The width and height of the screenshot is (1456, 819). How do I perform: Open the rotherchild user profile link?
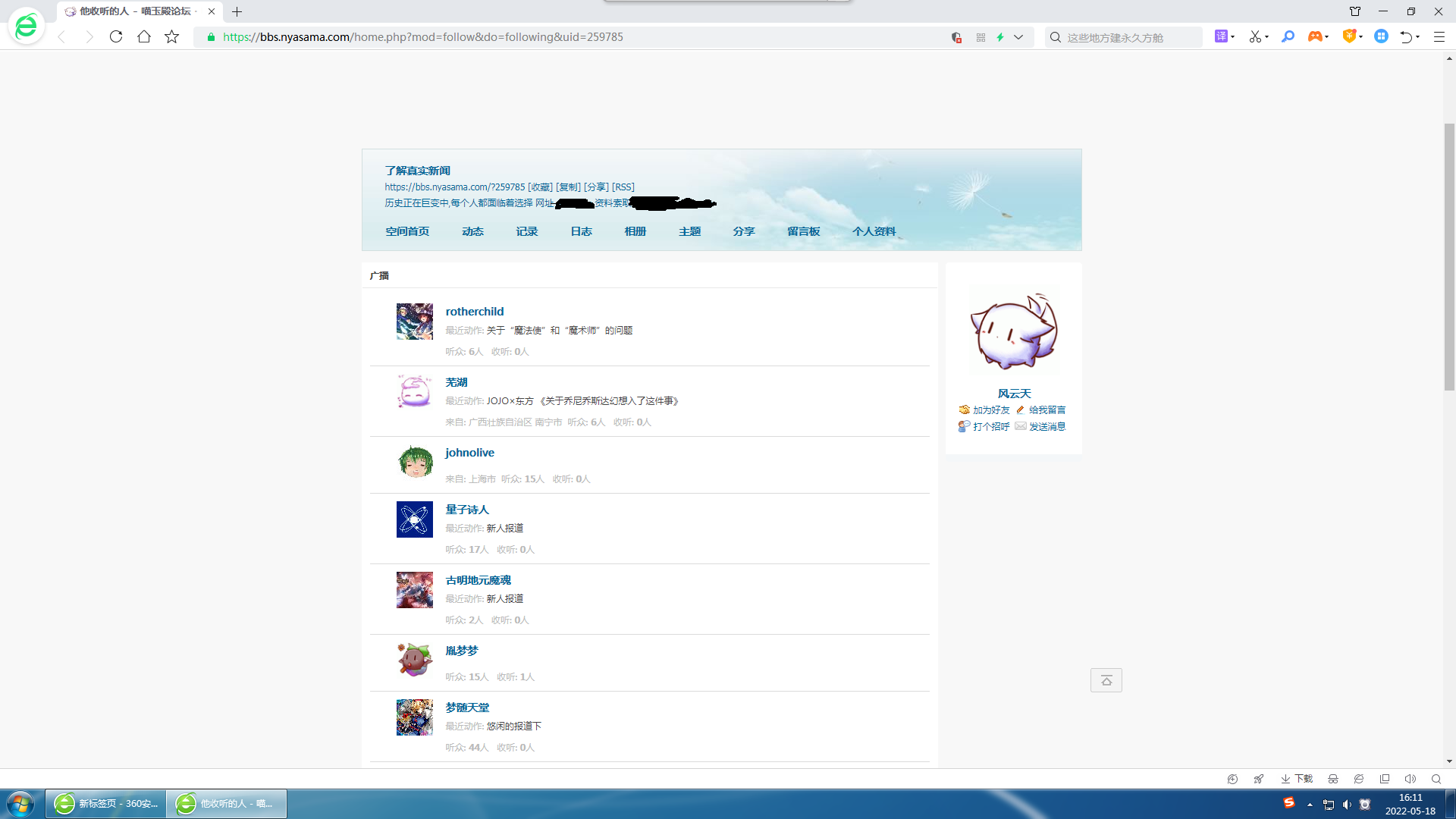[x=474, y=311]
